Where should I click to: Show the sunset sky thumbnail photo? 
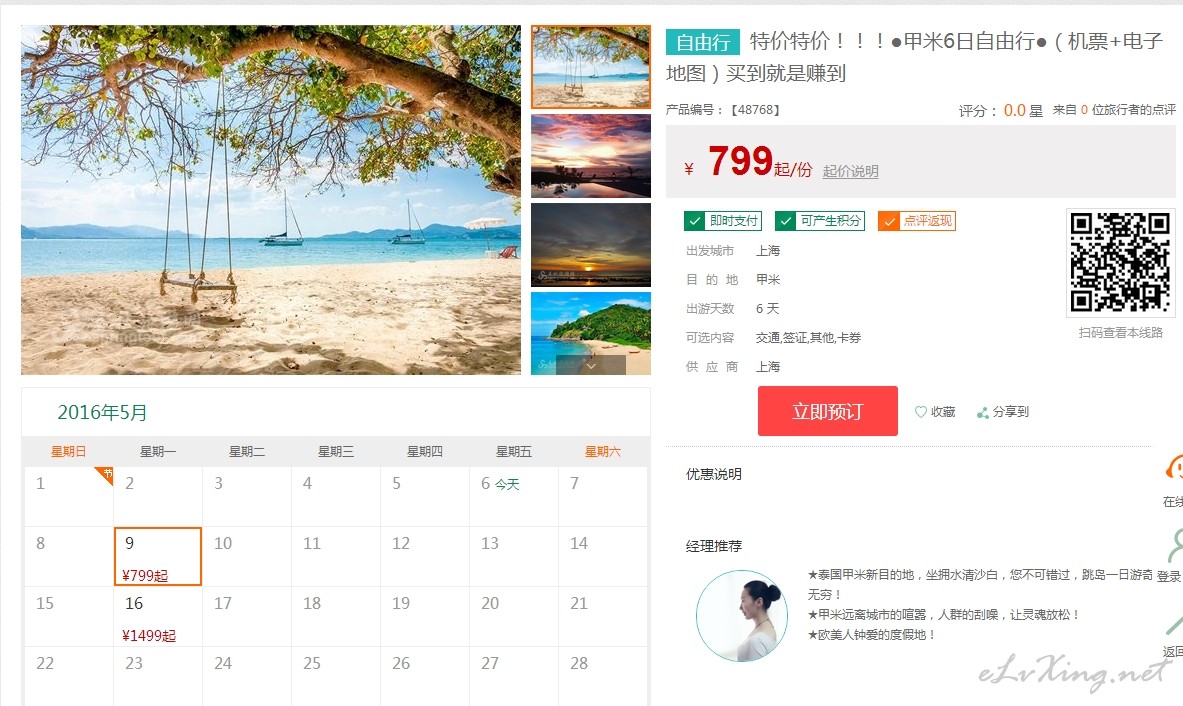pos(591,156)
